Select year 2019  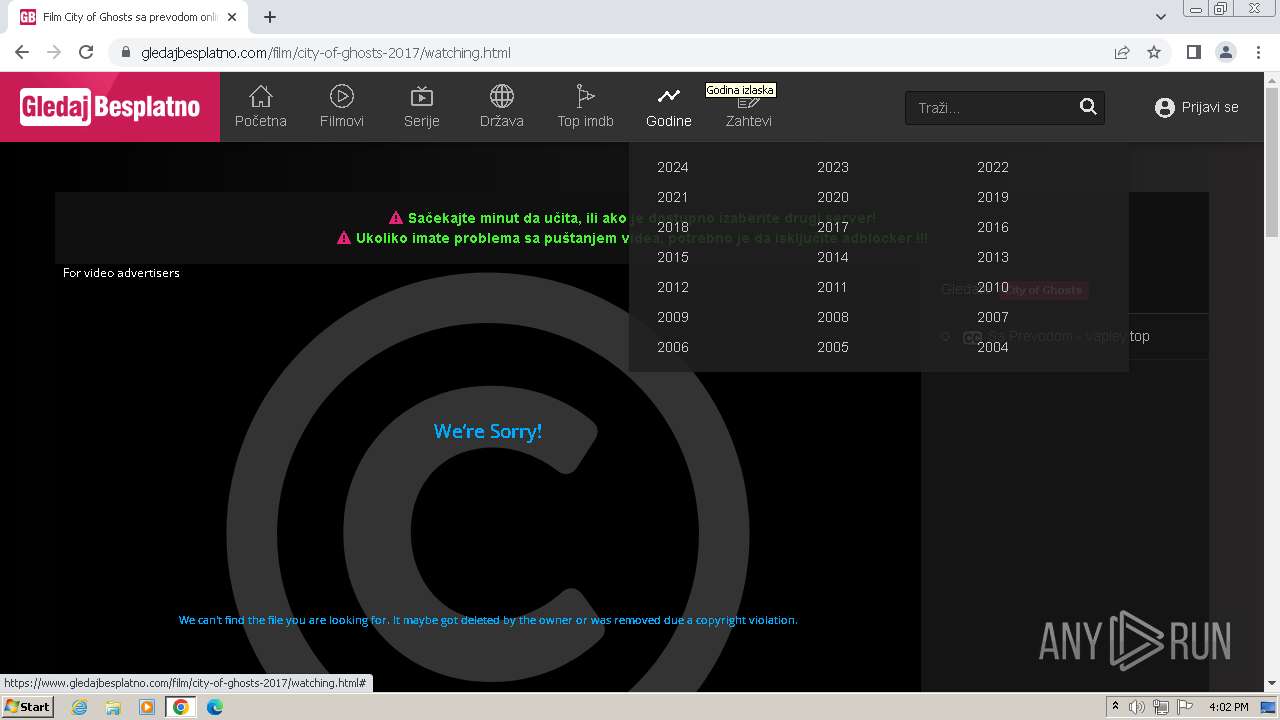pyautogui.click(x=993, y=197)
